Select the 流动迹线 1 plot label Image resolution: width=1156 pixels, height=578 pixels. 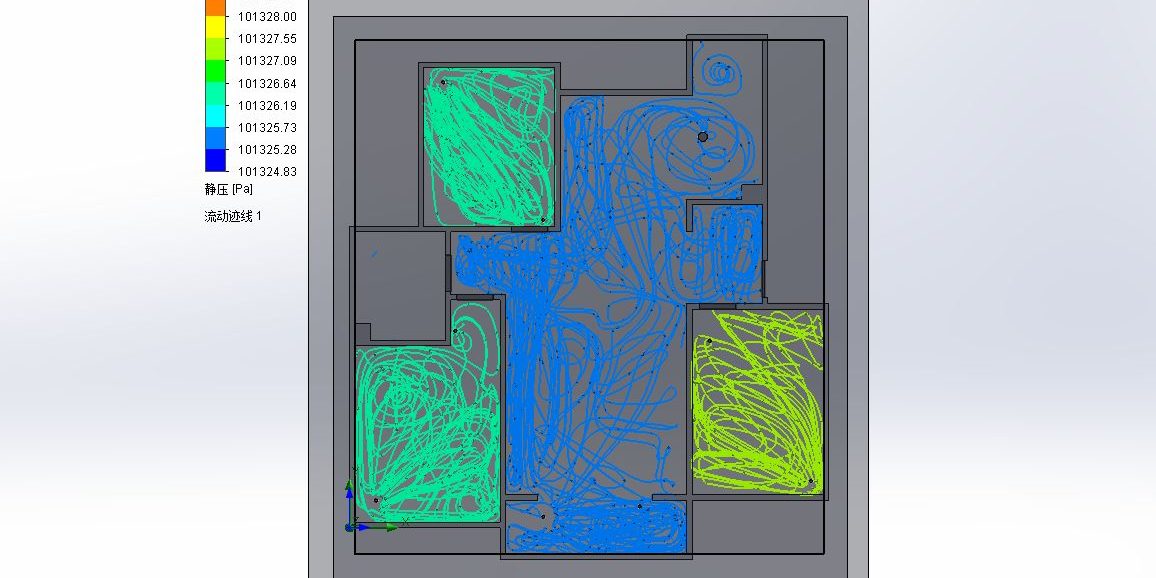[233, 216]
